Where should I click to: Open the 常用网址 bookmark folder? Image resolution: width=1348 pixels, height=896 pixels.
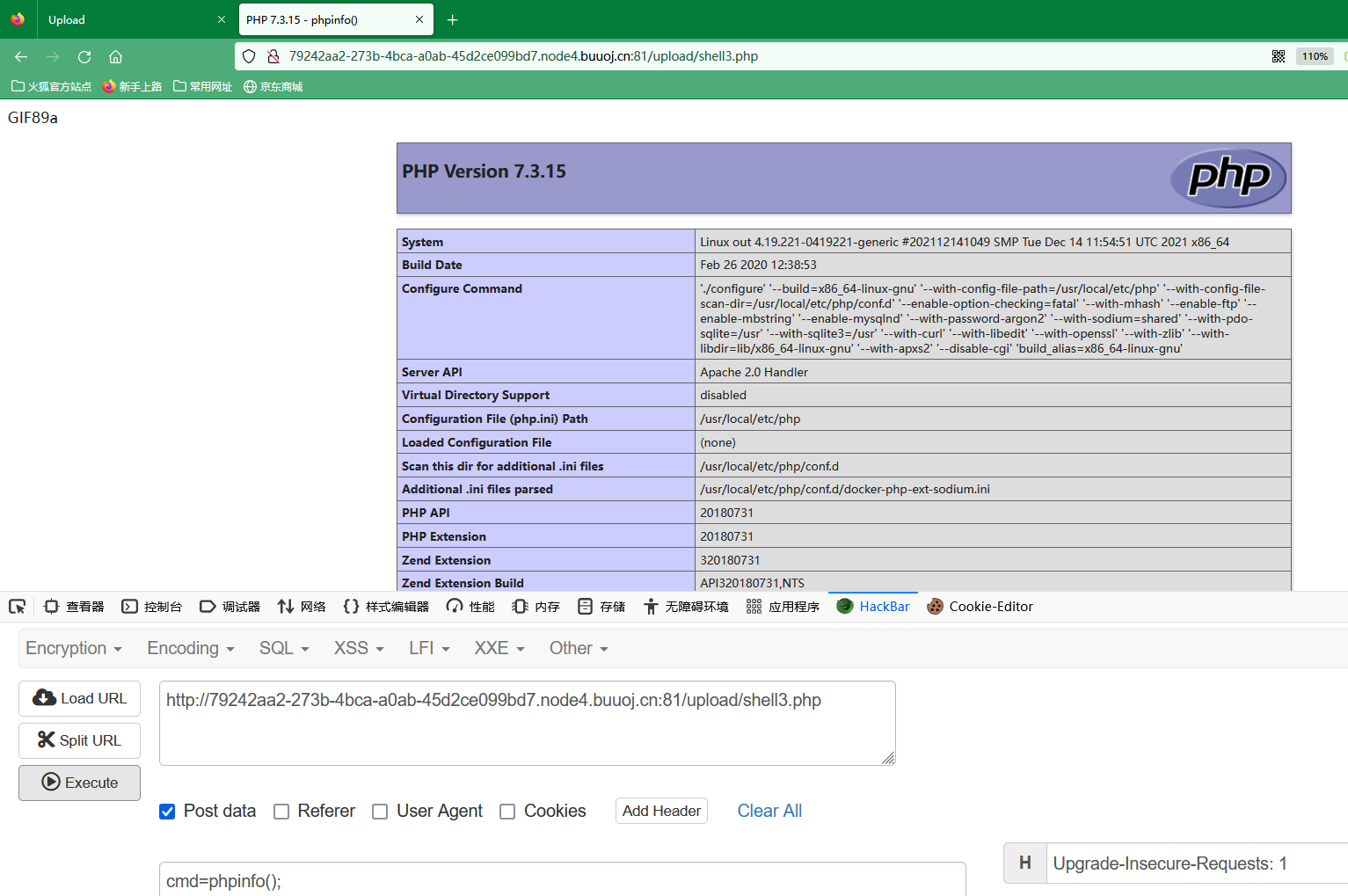click(x=202, y=86)
